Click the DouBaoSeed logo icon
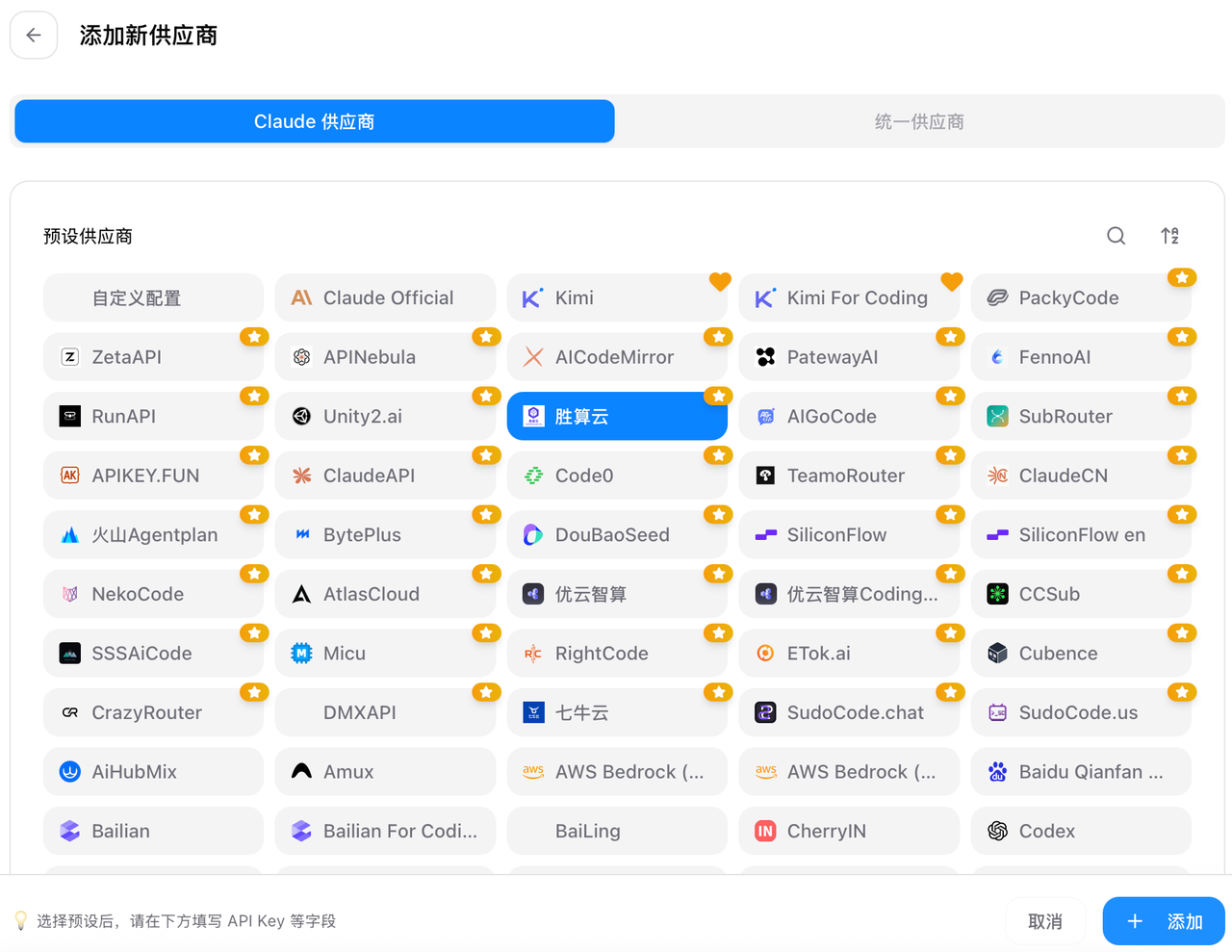Viewport: 1232px width, 952px height. coord(533,534)
